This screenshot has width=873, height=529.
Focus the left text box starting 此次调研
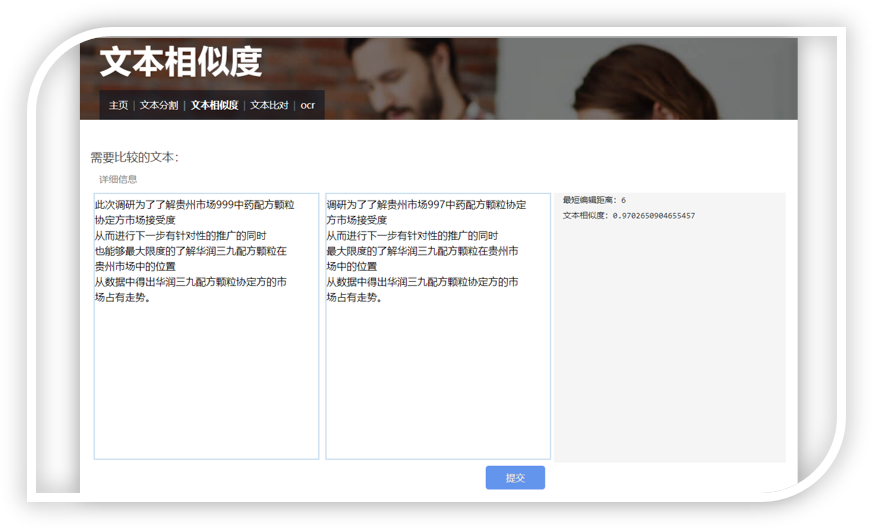[x=207, y=326]
